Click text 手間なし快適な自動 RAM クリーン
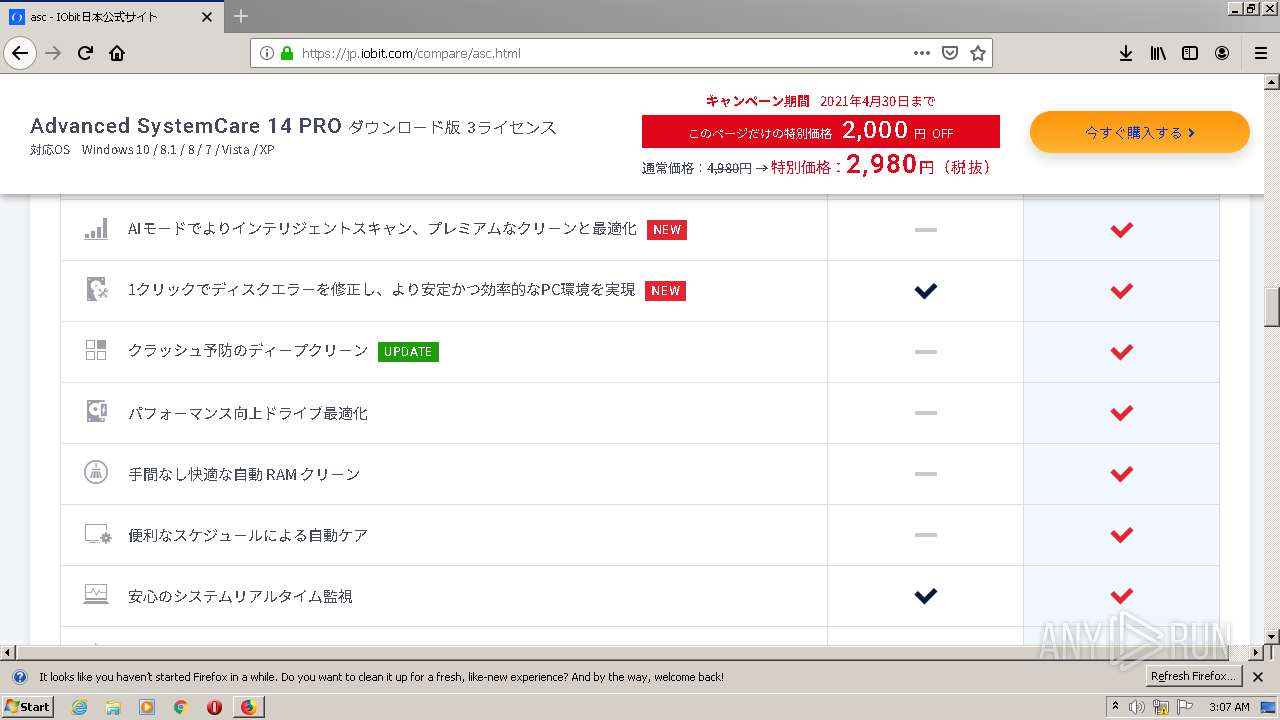This screenshot has height=720, width=1280. tap(244, 474)
